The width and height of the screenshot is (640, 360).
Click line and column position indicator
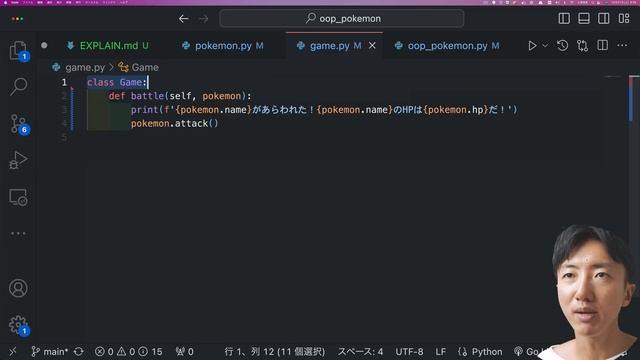(x=274, y=351)
